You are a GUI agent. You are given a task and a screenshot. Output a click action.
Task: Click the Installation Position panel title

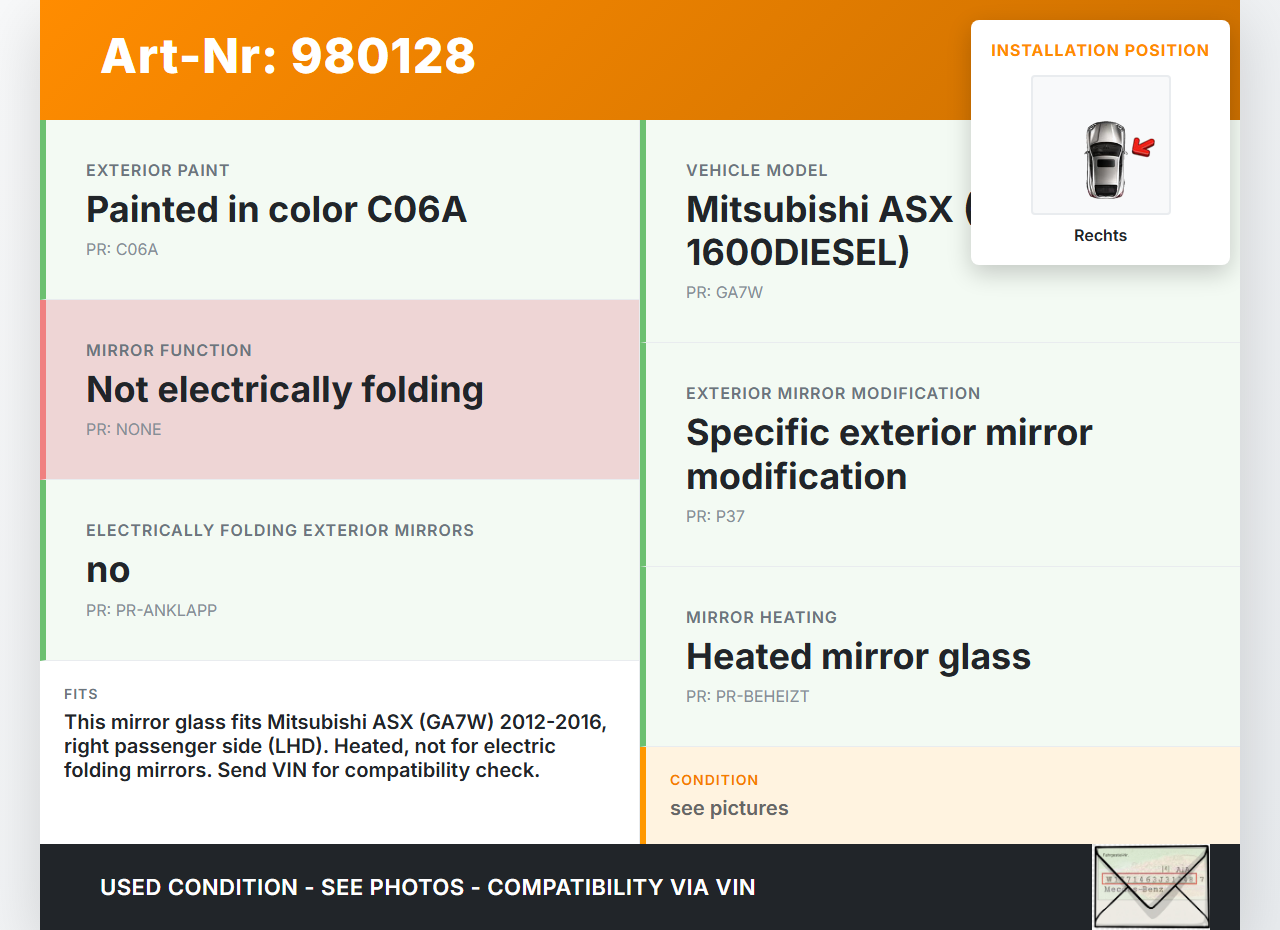(x=1100, y=51)
